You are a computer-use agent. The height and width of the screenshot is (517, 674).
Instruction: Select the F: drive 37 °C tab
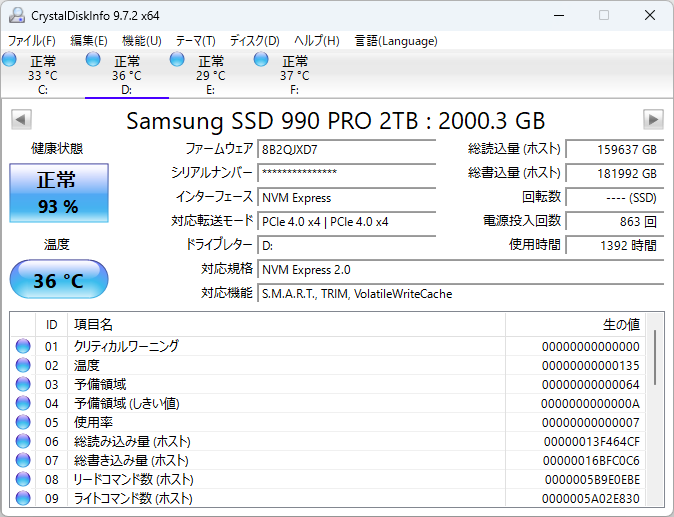point(294,74)
